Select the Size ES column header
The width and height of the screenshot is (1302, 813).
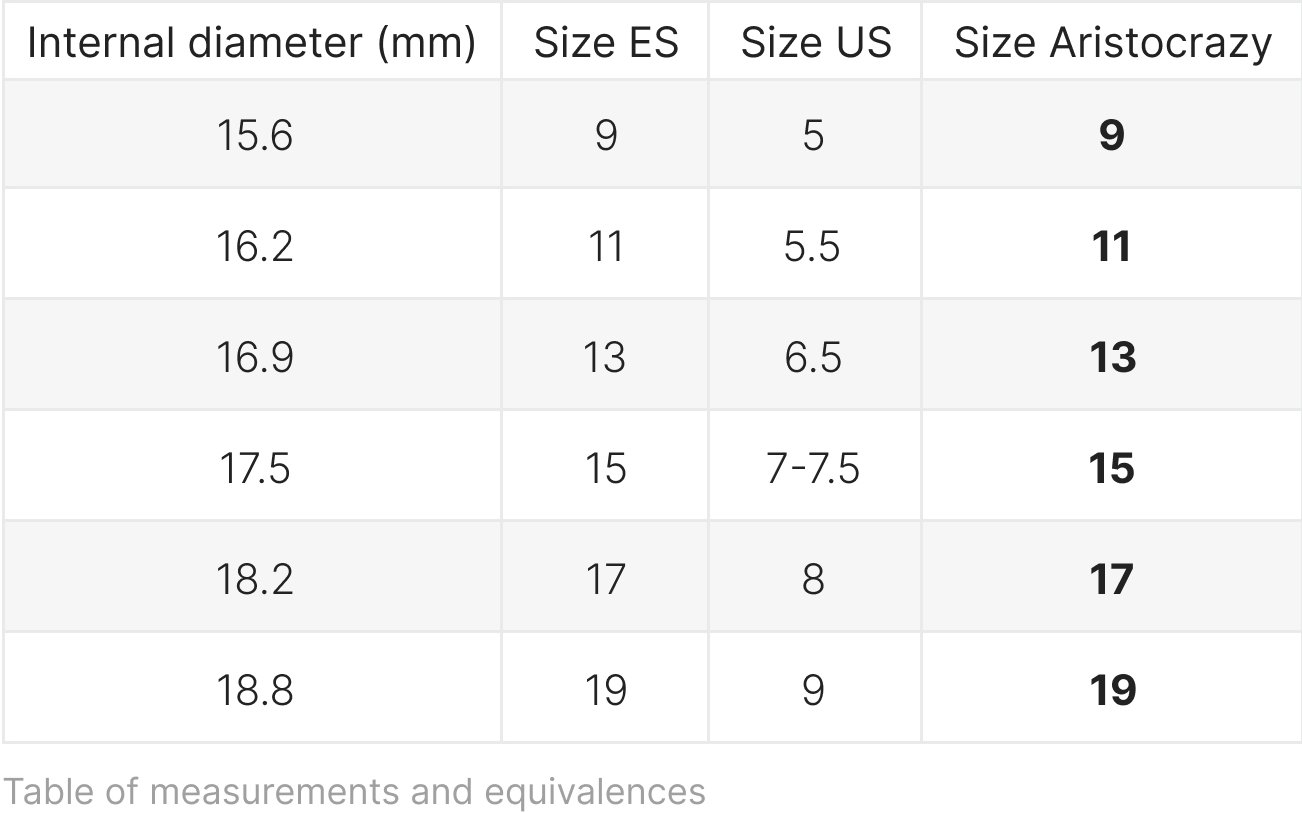(605, 41)
